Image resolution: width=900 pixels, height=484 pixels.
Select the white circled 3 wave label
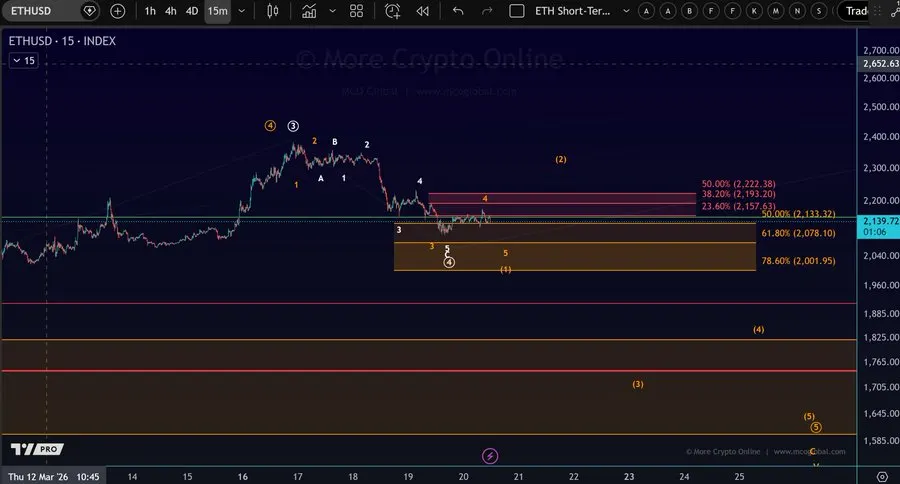coord(293,126)
